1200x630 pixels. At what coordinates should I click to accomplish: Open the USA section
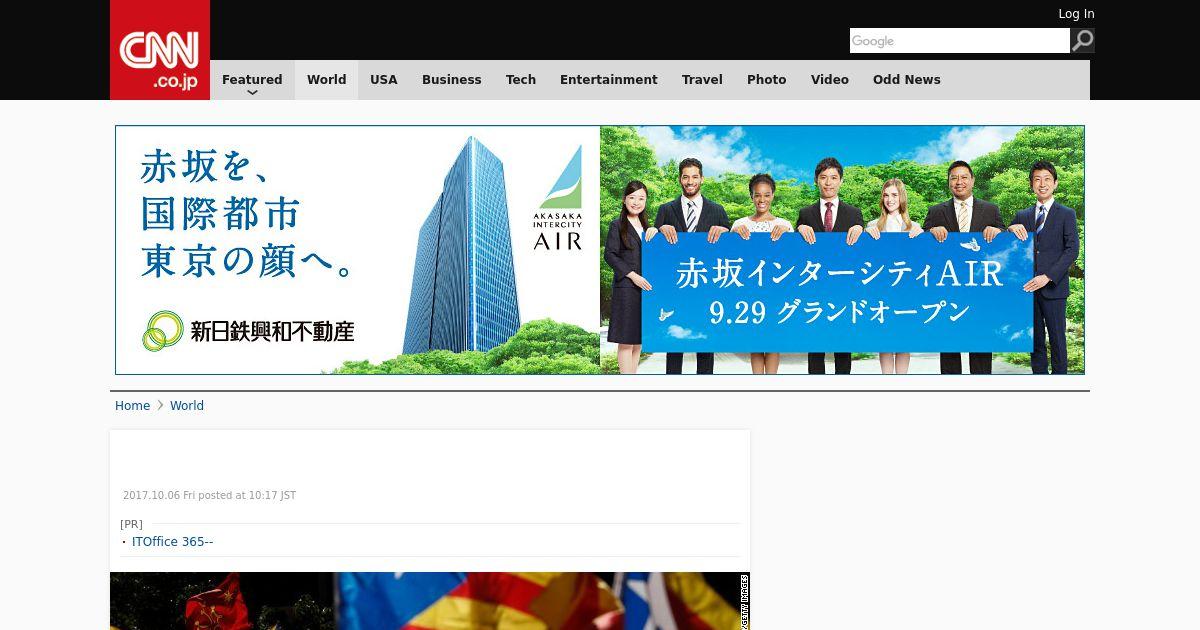[x=384, y=80]
